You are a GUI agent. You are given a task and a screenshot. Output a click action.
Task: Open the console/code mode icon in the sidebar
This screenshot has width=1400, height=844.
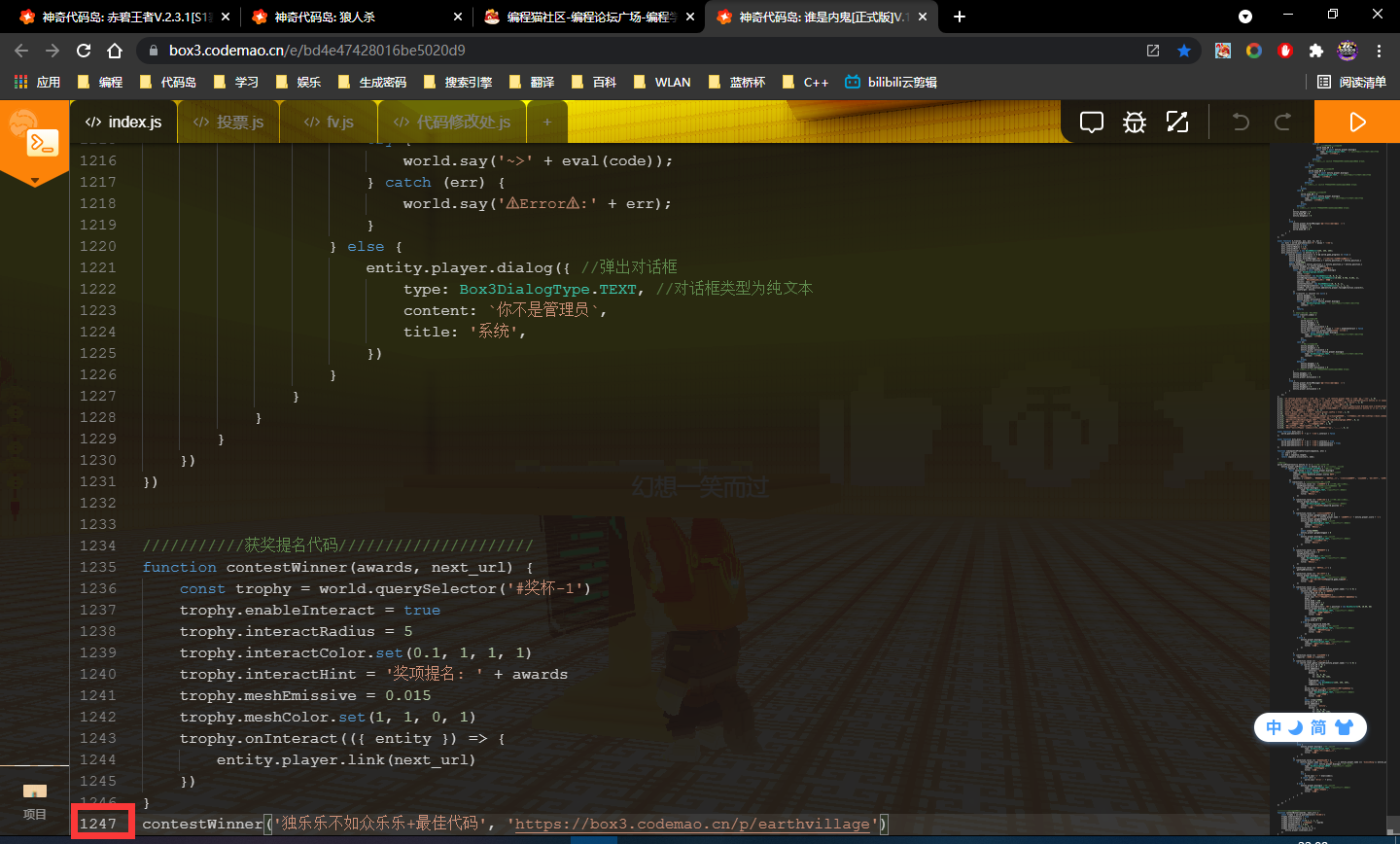(43, 144)
